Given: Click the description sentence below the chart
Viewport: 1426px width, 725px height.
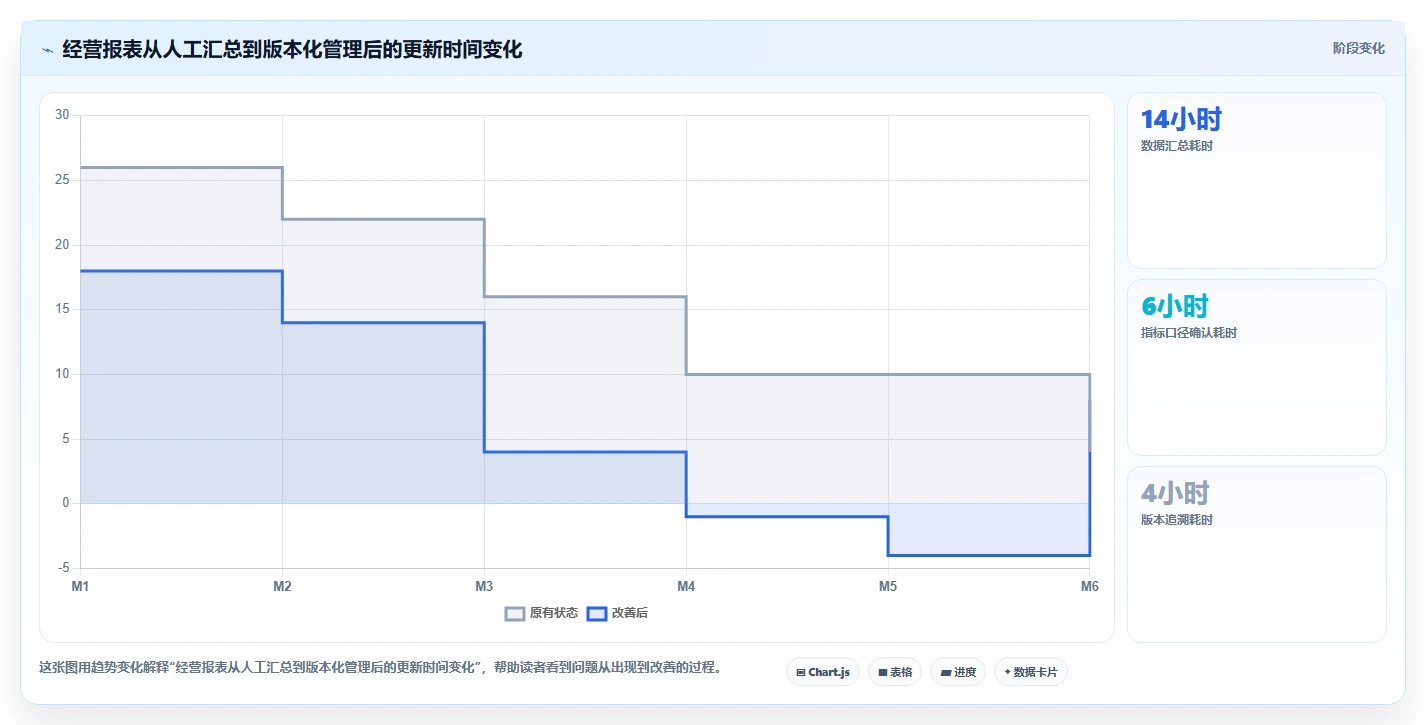Looking at the screenshot, I should [x=381, y=668].
